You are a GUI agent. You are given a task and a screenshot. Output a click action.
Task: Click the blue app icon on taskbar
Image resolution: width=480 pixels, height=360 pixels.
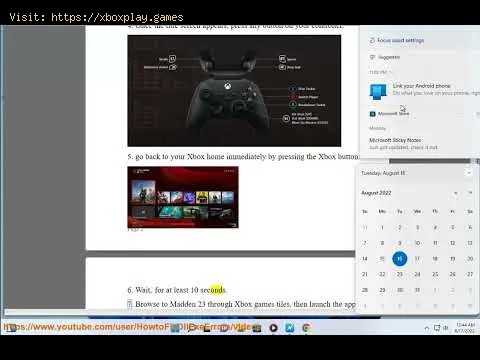(x=290, y=328)
